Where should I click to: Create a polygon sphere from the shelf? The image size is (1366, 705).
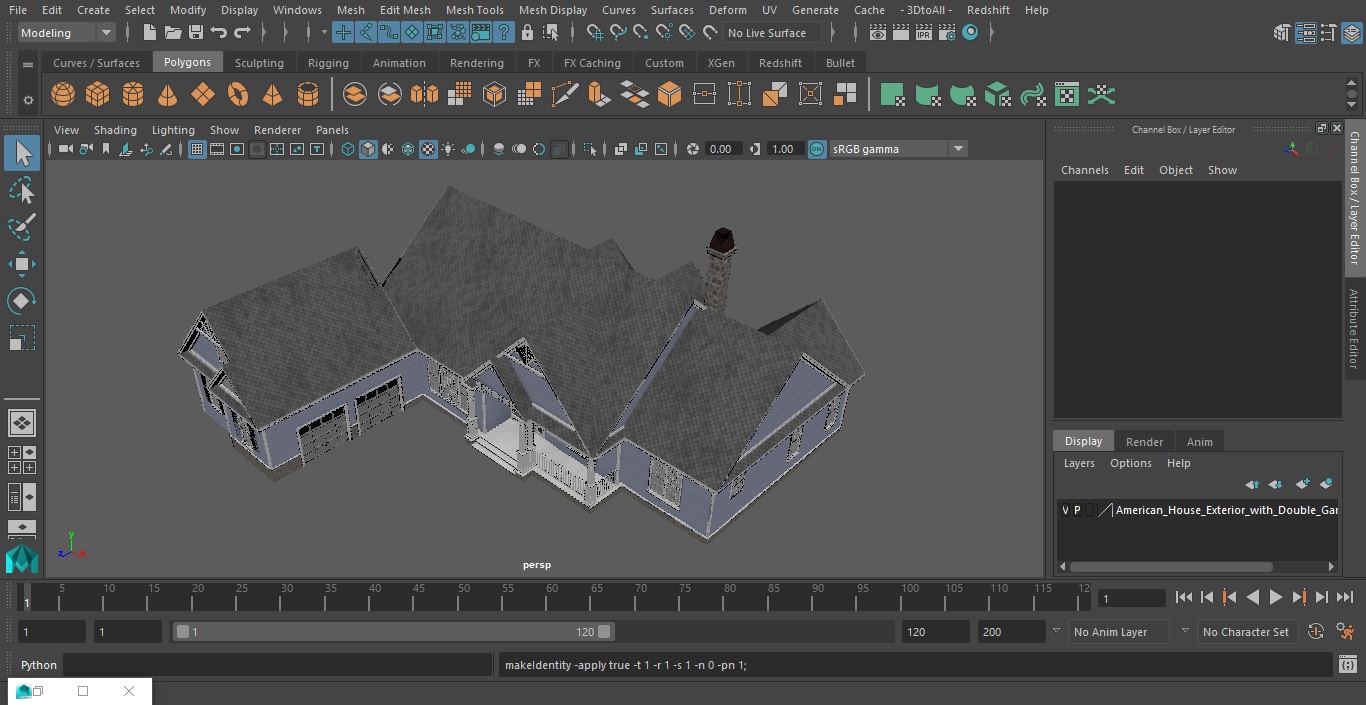point(63,95)
